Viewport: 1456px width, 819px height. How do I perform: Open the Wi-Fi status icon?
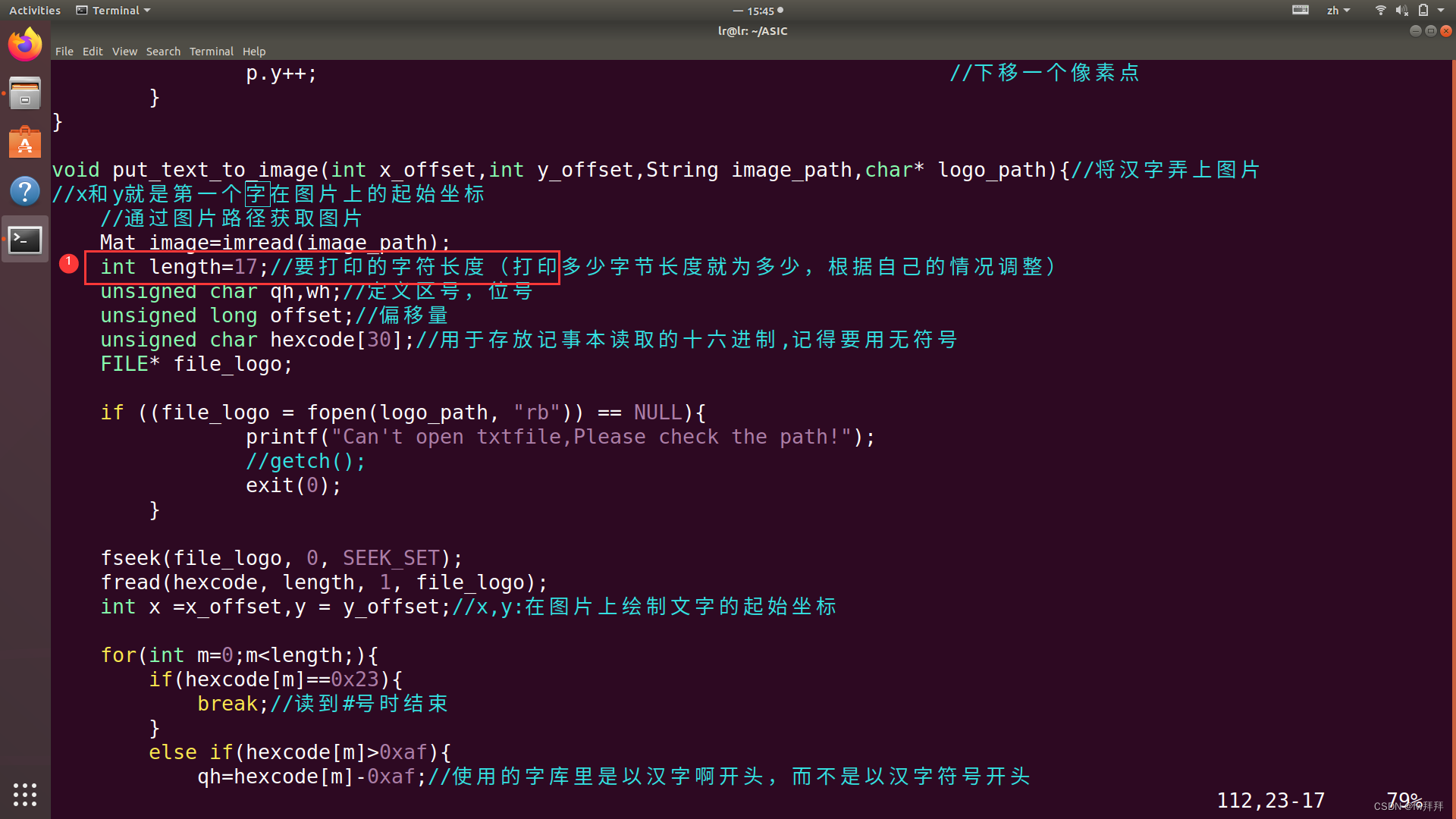(x=1380, y=11)
